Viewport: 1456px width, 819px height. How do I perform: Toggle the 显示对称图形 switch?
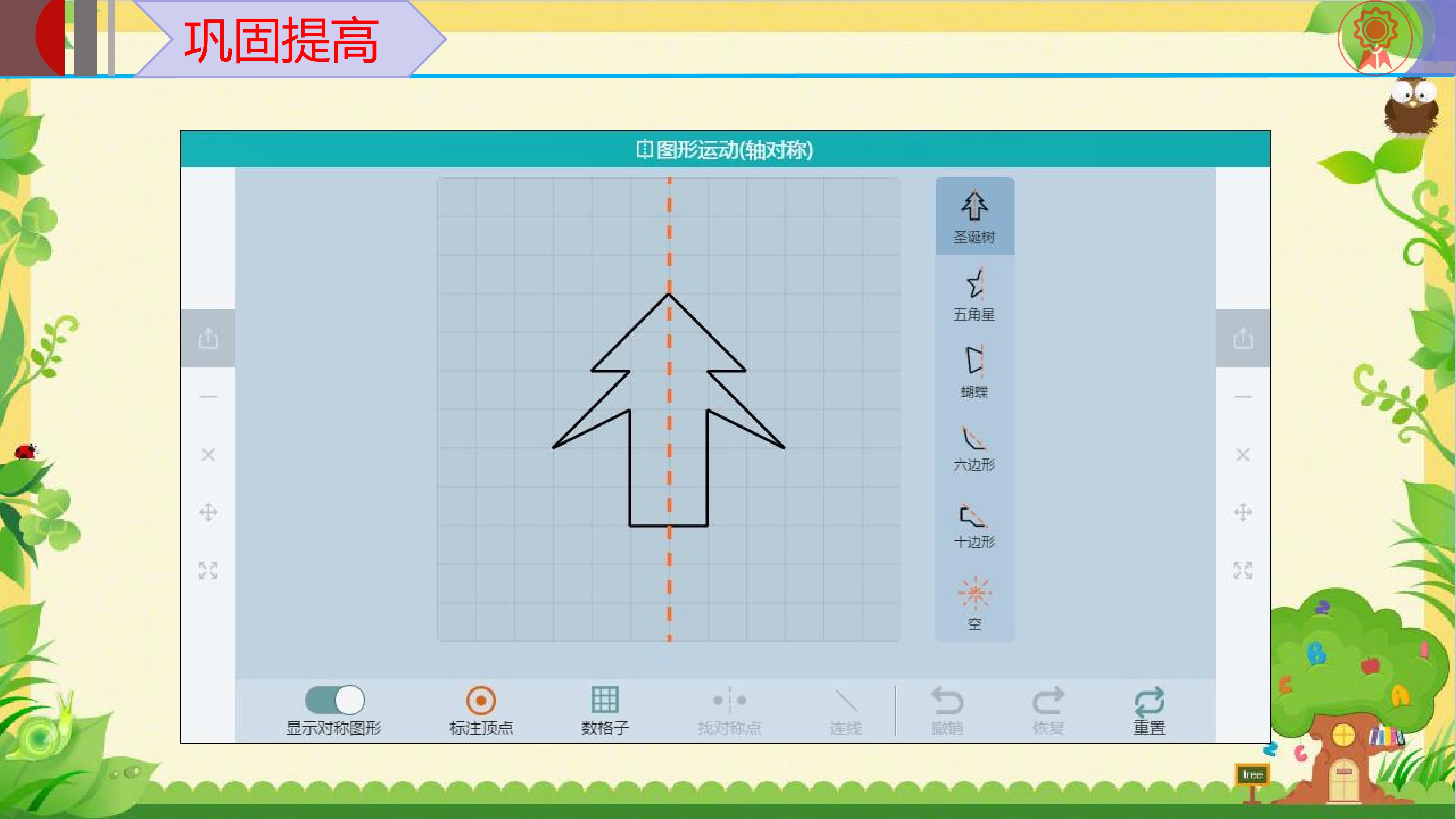pyautogui.click(x=334, y=700)
